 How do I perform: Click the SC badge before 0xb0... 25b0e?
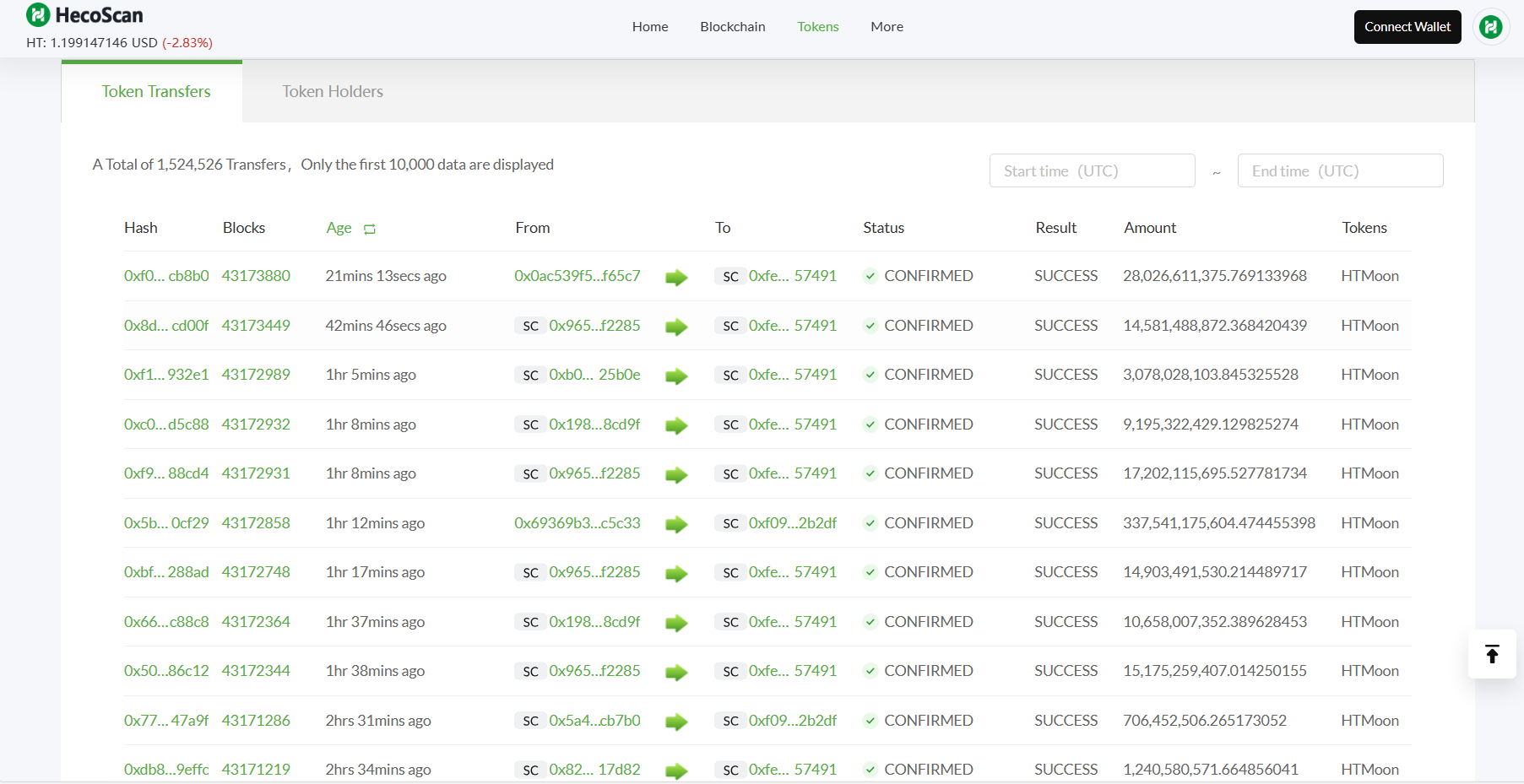pos(530,375)
